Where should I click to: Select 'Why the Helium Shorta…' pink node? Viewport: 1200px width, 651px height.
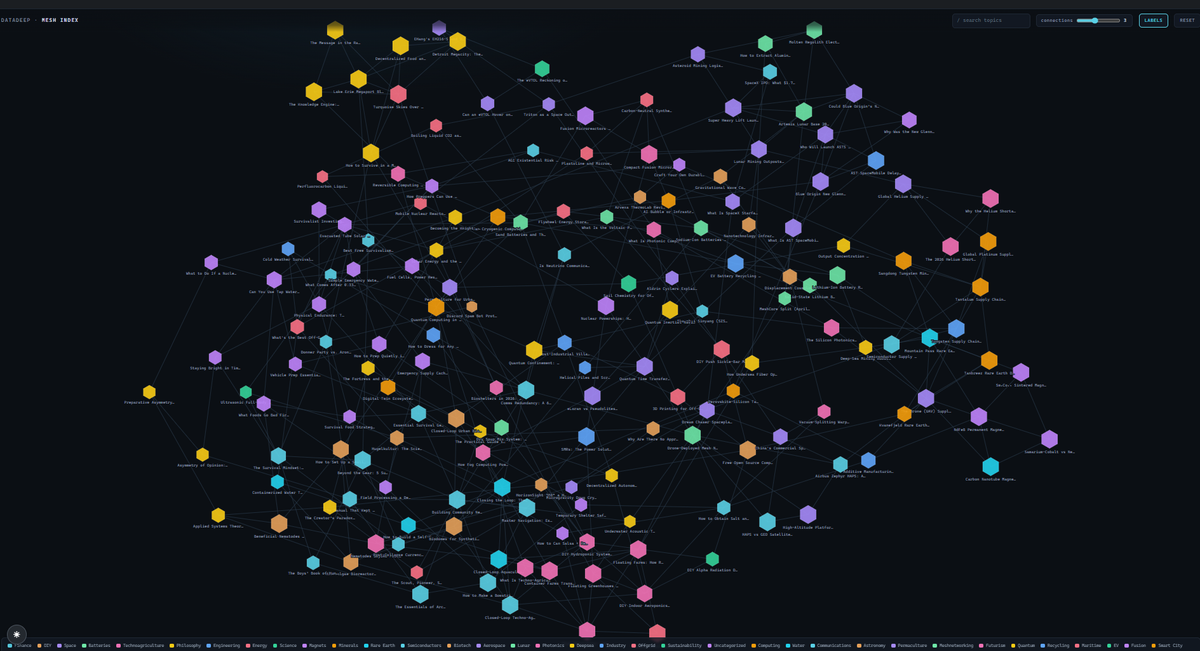[x=990, y=199]
